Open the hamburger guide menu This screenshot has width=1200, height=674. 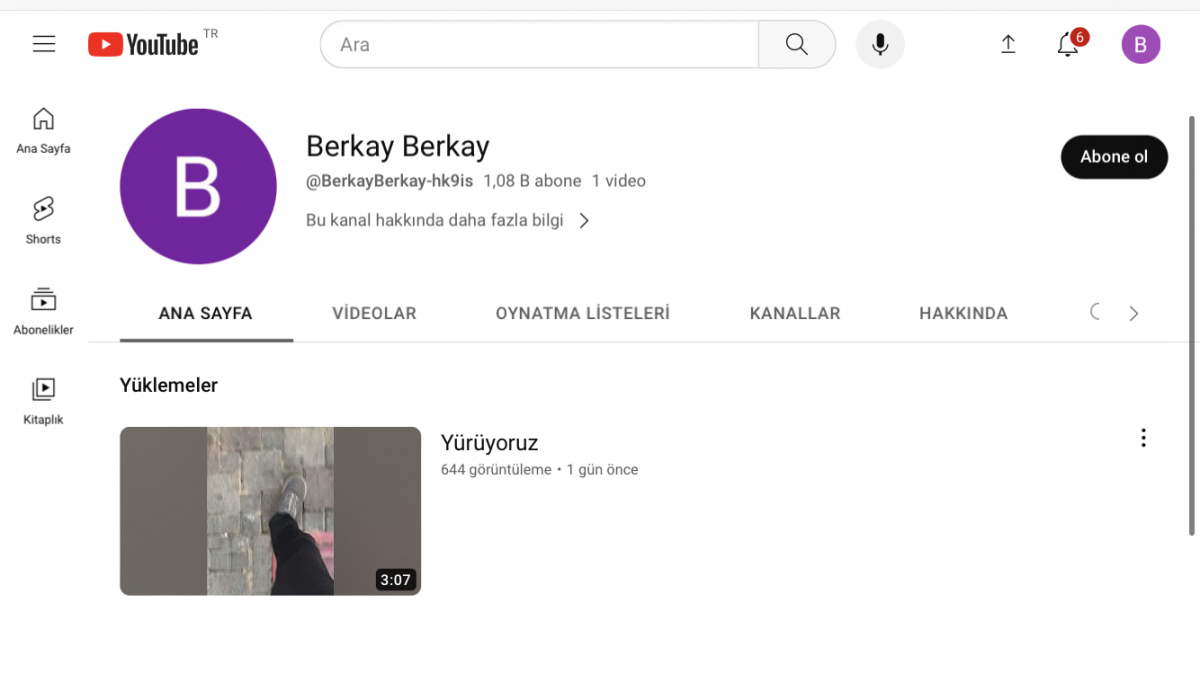(x=44, y=44)
